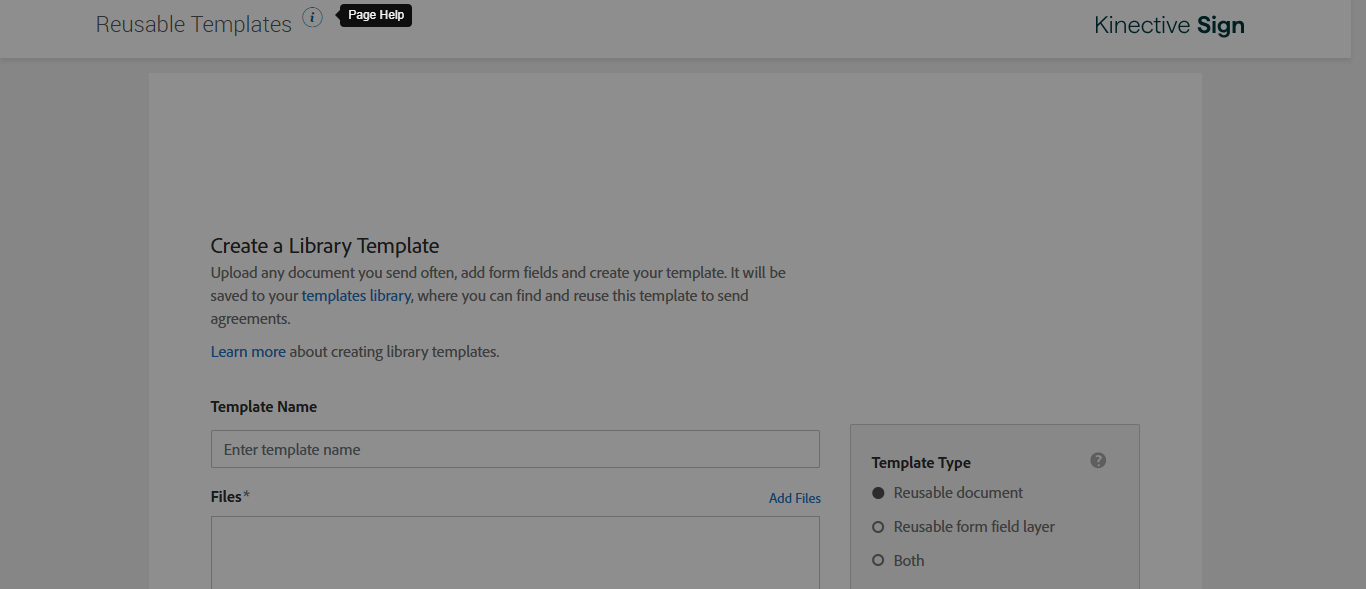The height and width of the screenshot is (589, 1366).
Task: Click the "about creating library templates" text
Action: pos(394,352)
